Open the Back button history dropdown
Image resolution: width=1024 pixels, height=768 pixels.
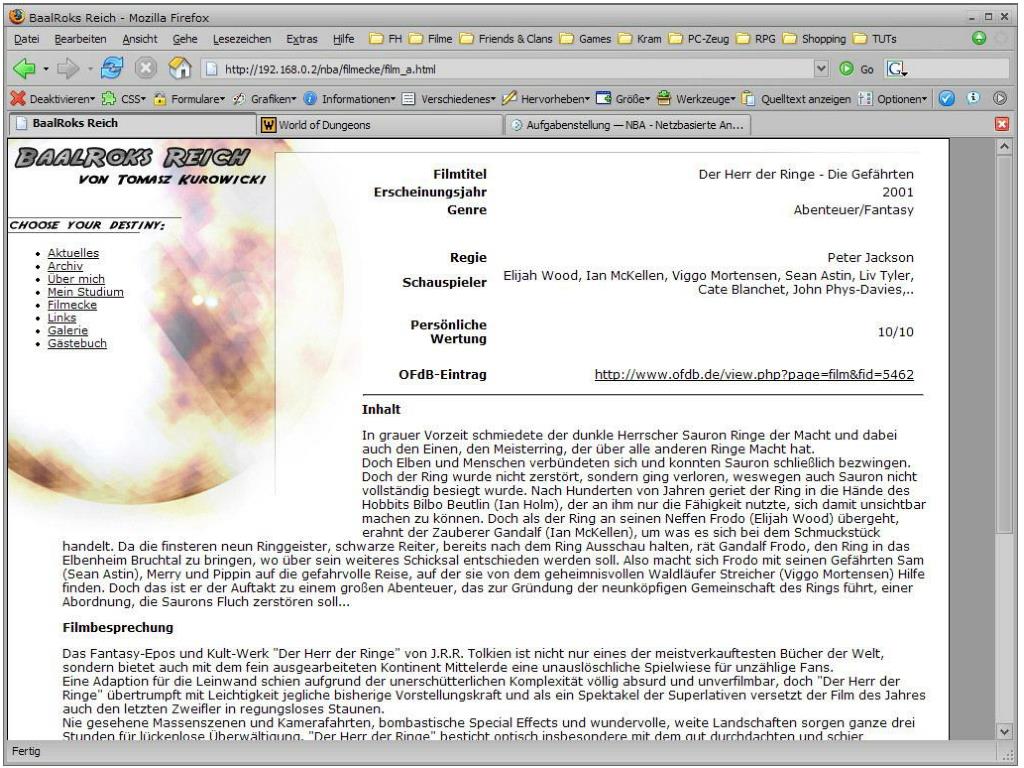(45, 69)
